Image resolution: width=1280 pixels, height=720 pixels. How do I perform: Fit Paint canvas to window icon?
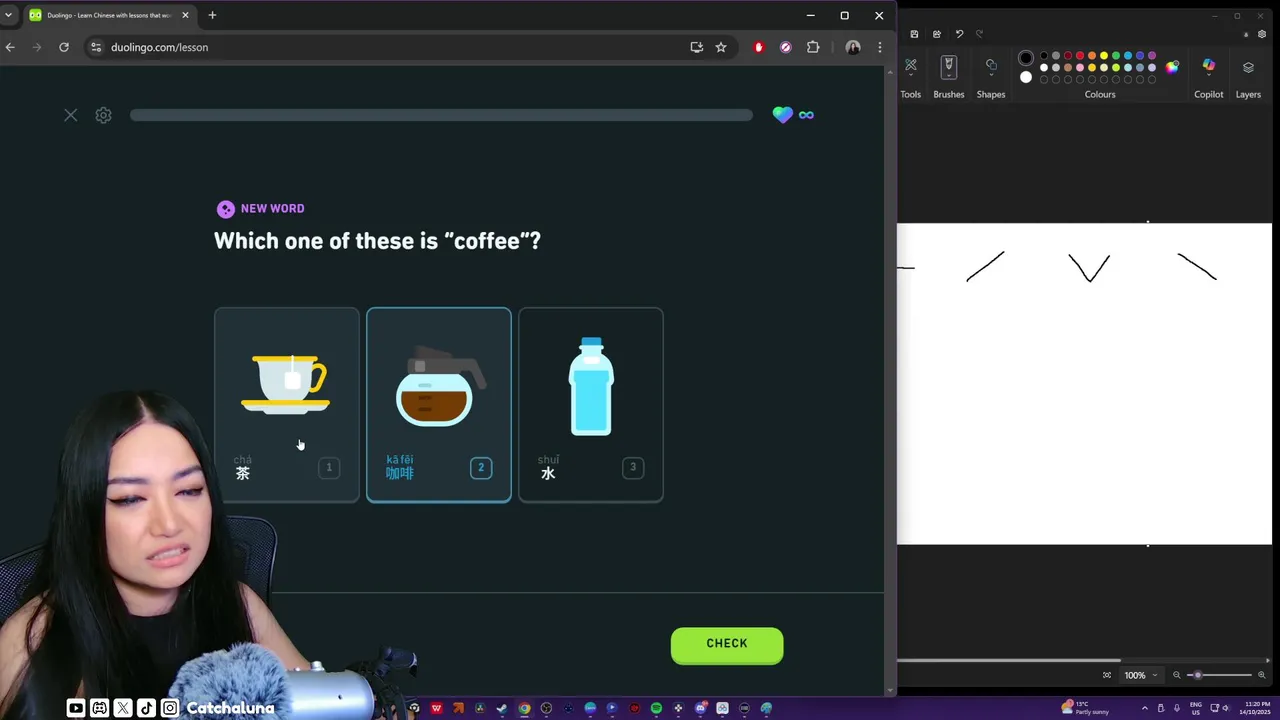click(x=1107, y=675)
